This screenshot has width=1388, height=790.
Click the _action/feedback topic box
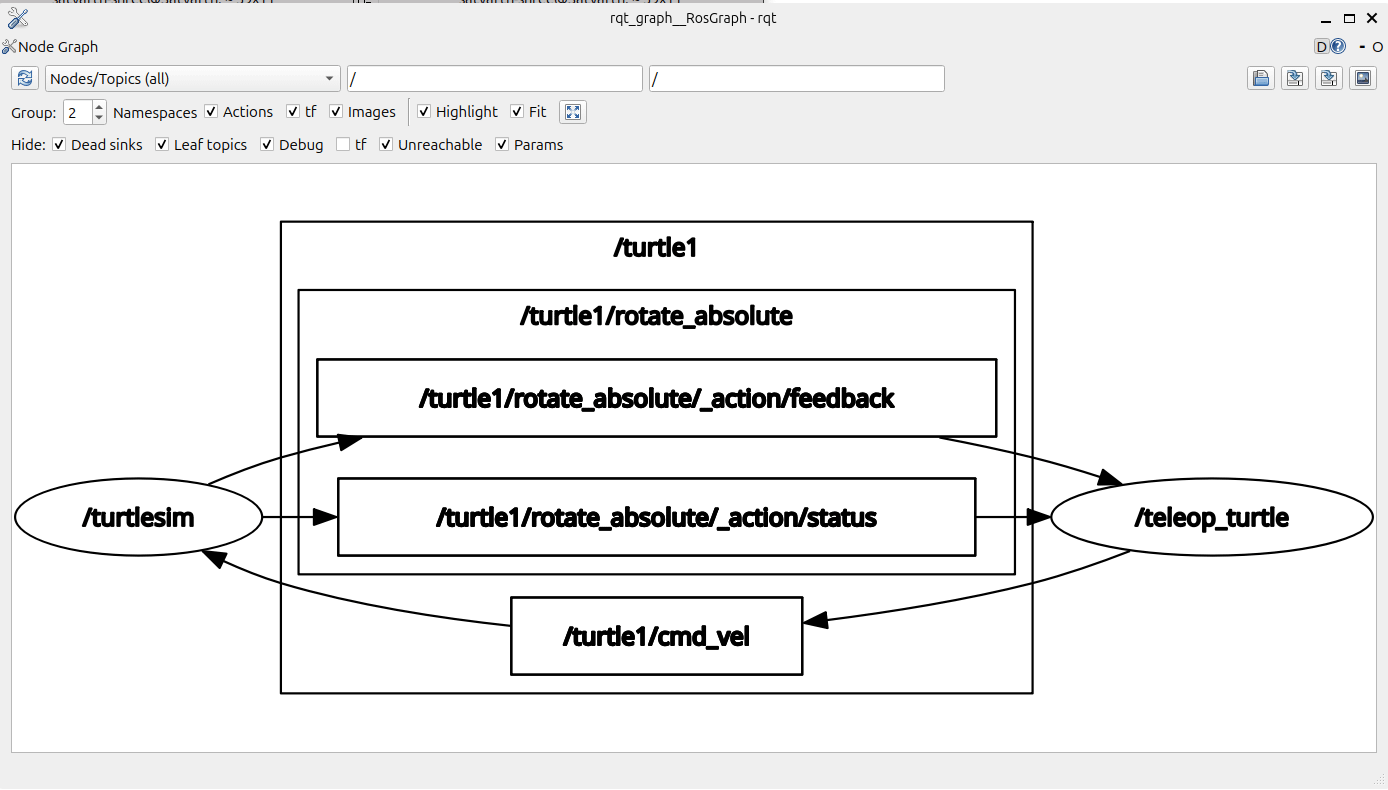[657, 398]
